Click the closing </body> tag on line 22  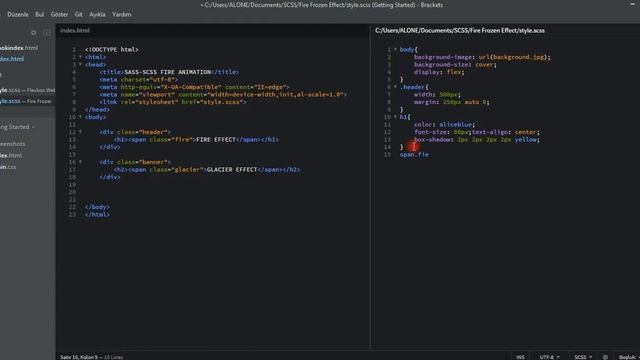click(97, 207)
